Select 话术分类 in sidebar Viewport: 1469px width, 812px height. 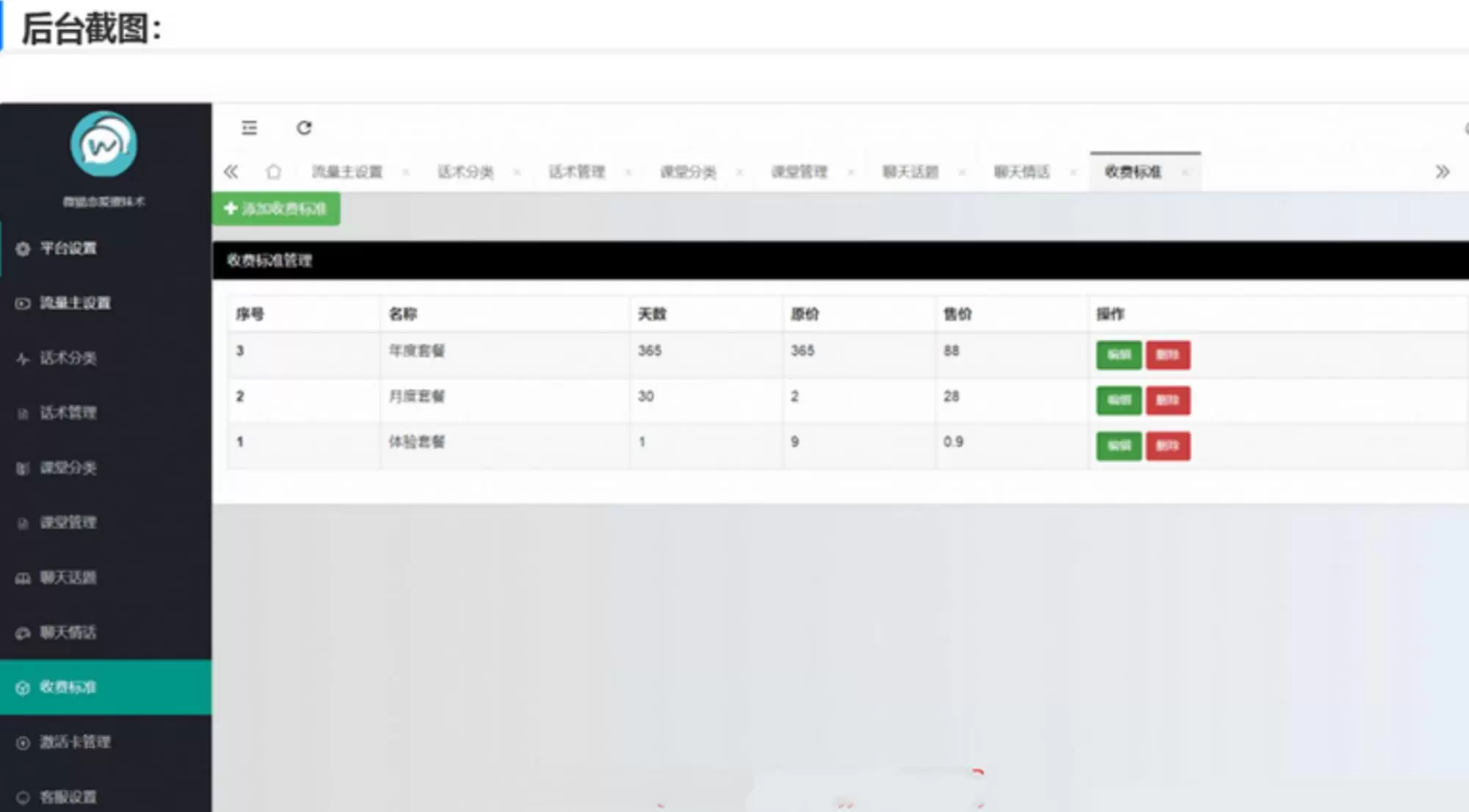click(68, 358)
